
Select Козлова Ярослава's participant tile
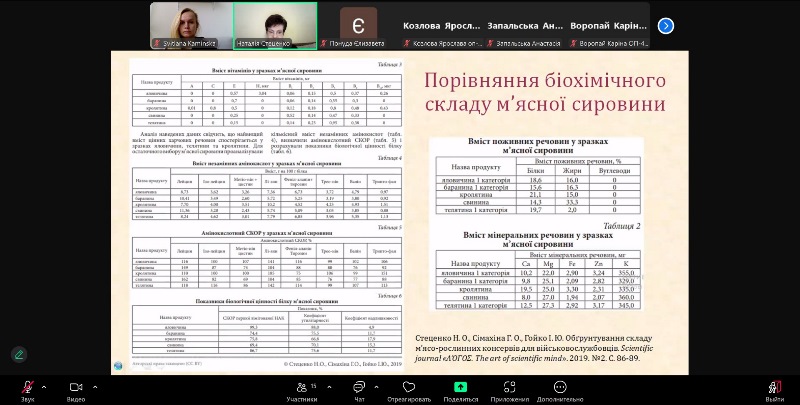coord(442,26)
